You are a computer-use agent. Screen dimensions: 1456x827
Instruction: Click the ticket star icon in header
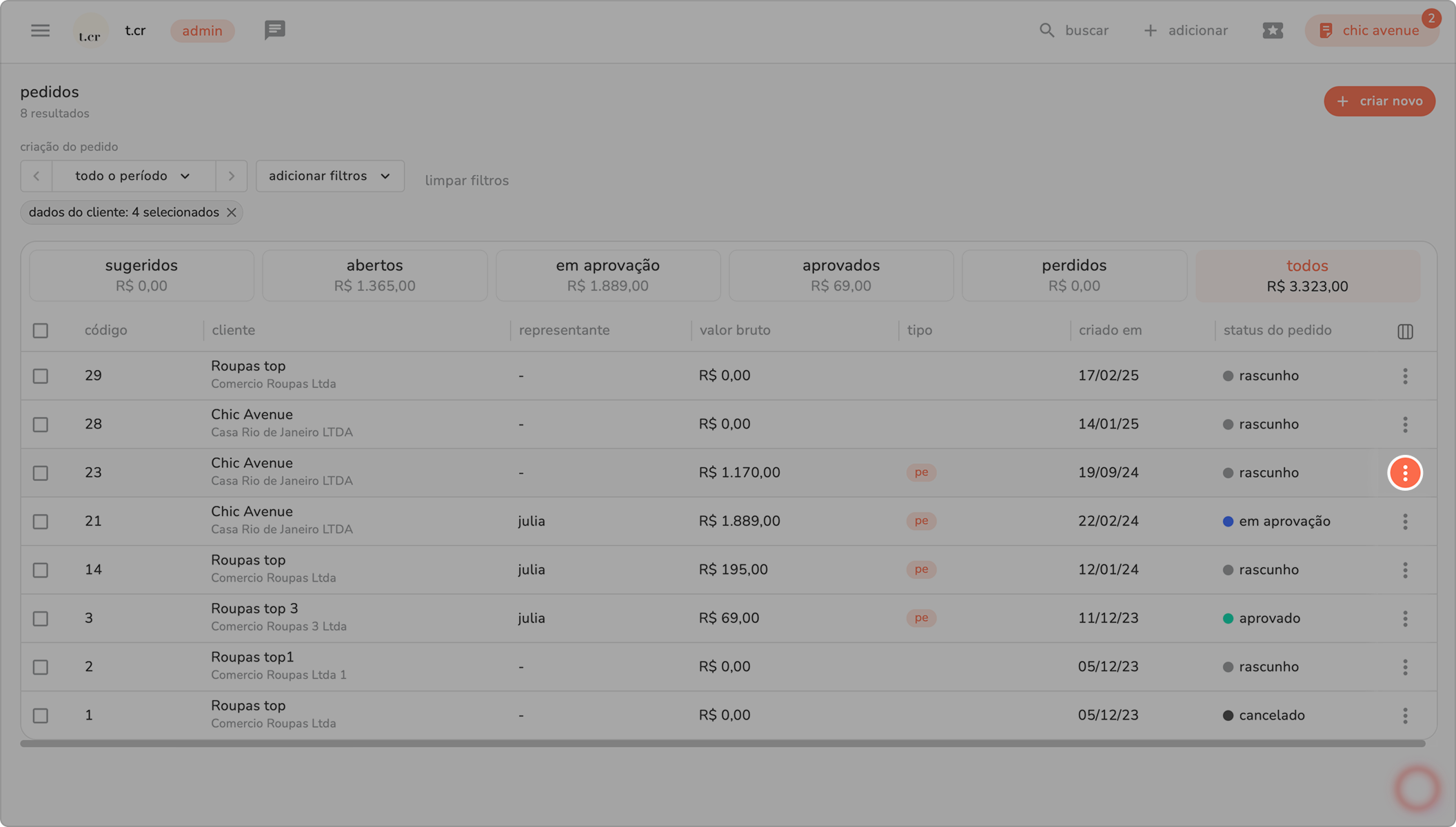[1273, 30]
